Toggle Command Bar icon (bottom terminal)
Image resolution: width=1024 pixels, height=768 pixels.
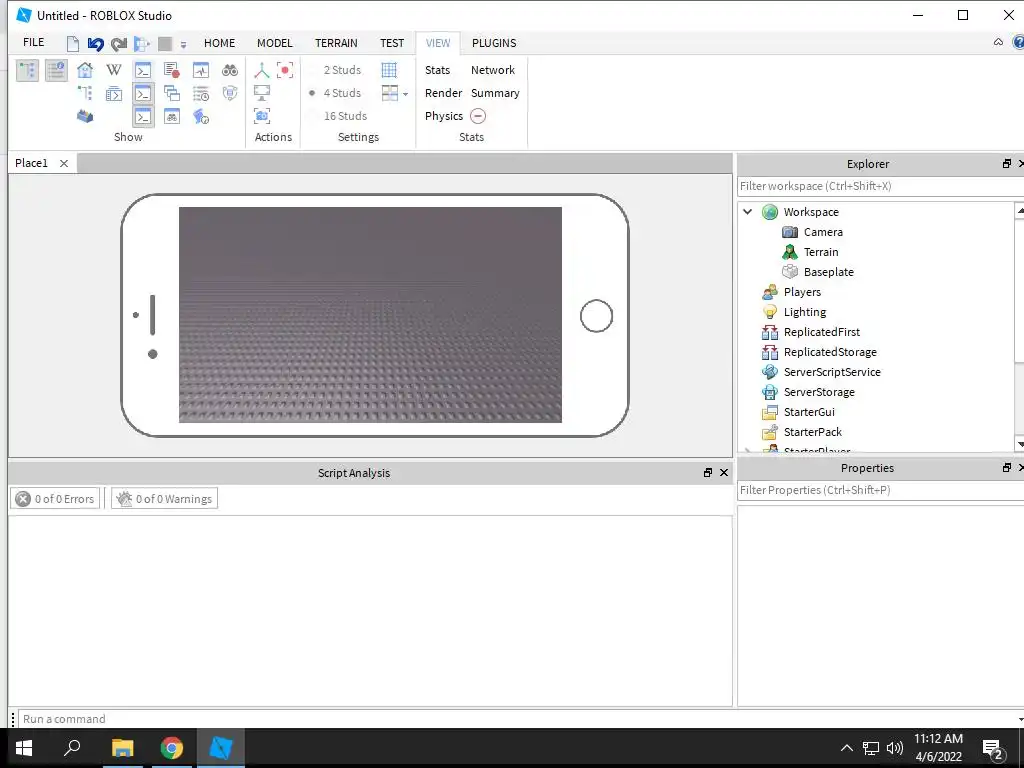[143, 116]
